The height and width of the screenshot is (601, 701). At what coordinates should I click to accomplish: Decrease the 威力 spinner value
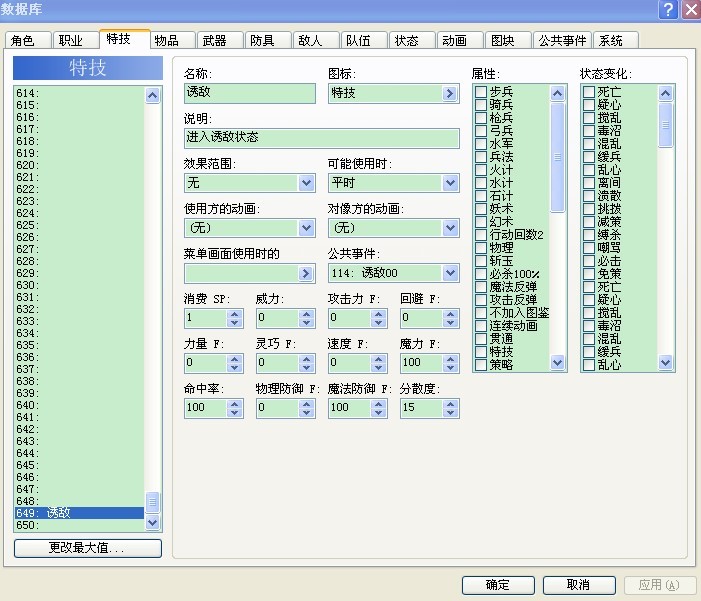pyautogui.click(x=306, y=323)
